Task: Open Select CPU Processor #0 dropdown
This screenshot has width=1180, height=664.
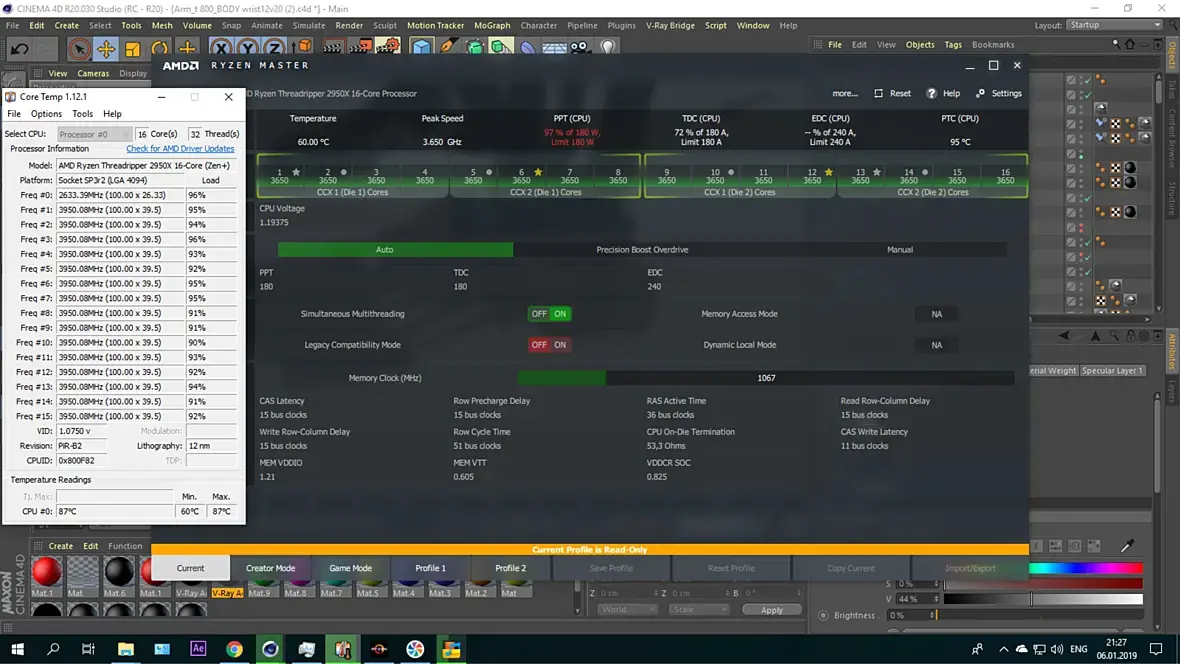Action: 94,134
